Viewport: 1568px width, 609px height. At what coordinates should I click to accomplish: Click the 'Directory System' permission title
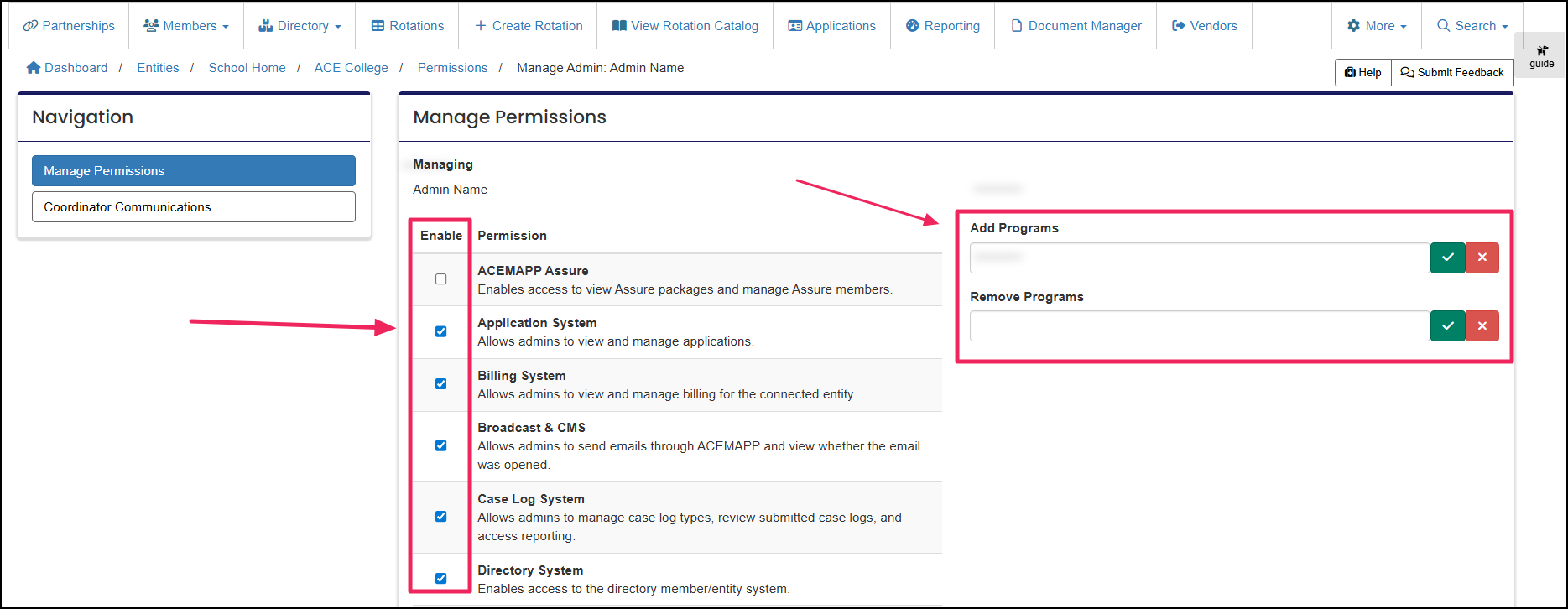point(530,570)
